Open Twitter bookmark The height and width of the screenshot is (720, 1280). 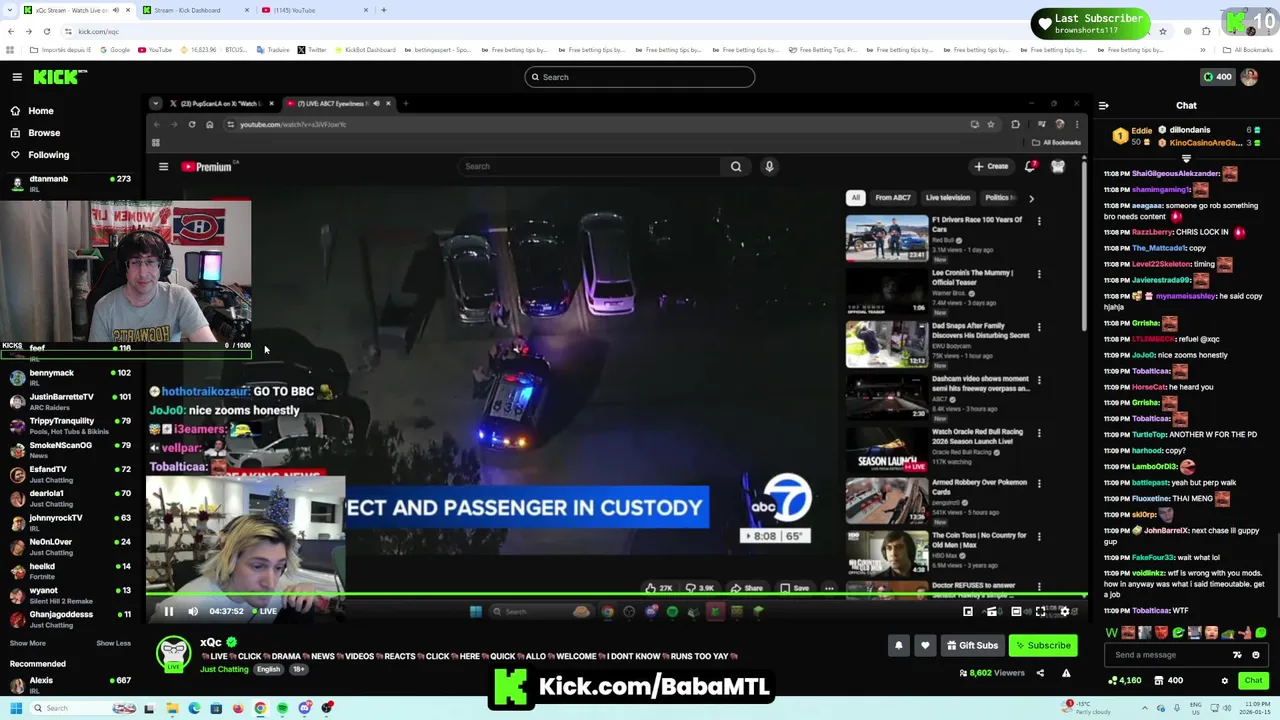click(x=311, y=50)
